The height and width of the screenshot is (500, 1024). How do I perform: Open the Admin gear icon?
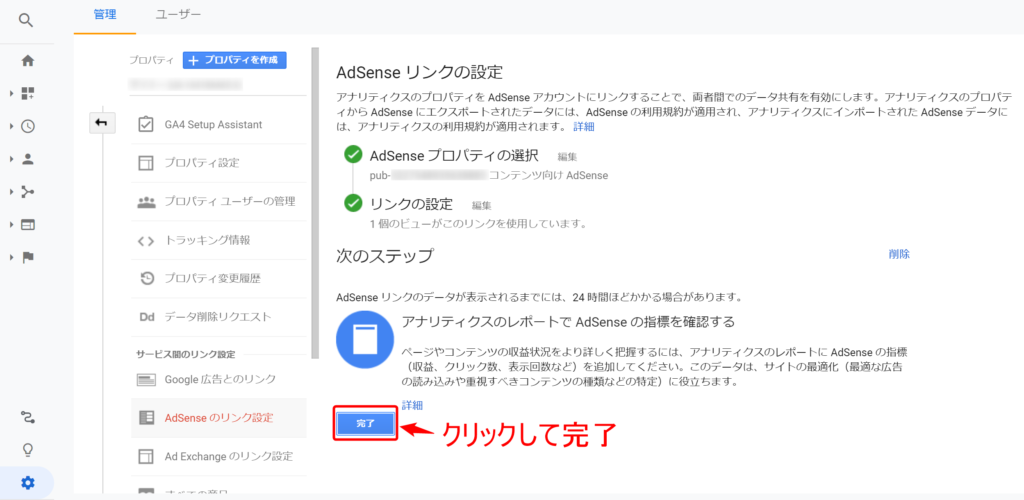tap(27, 483)
